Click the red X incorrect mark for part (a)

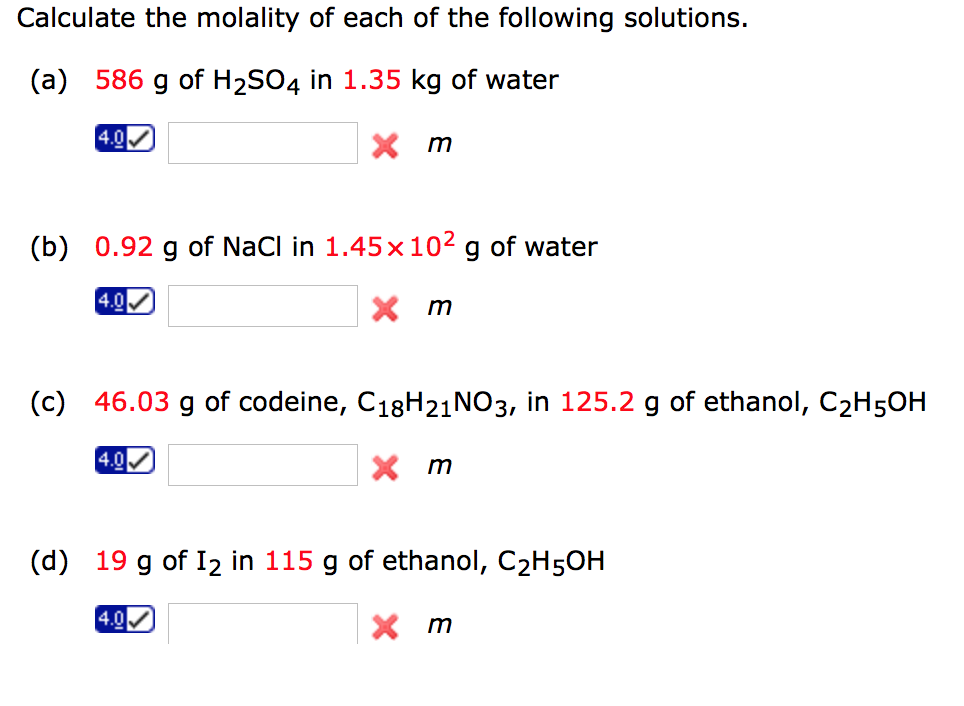tap(384, 143)
